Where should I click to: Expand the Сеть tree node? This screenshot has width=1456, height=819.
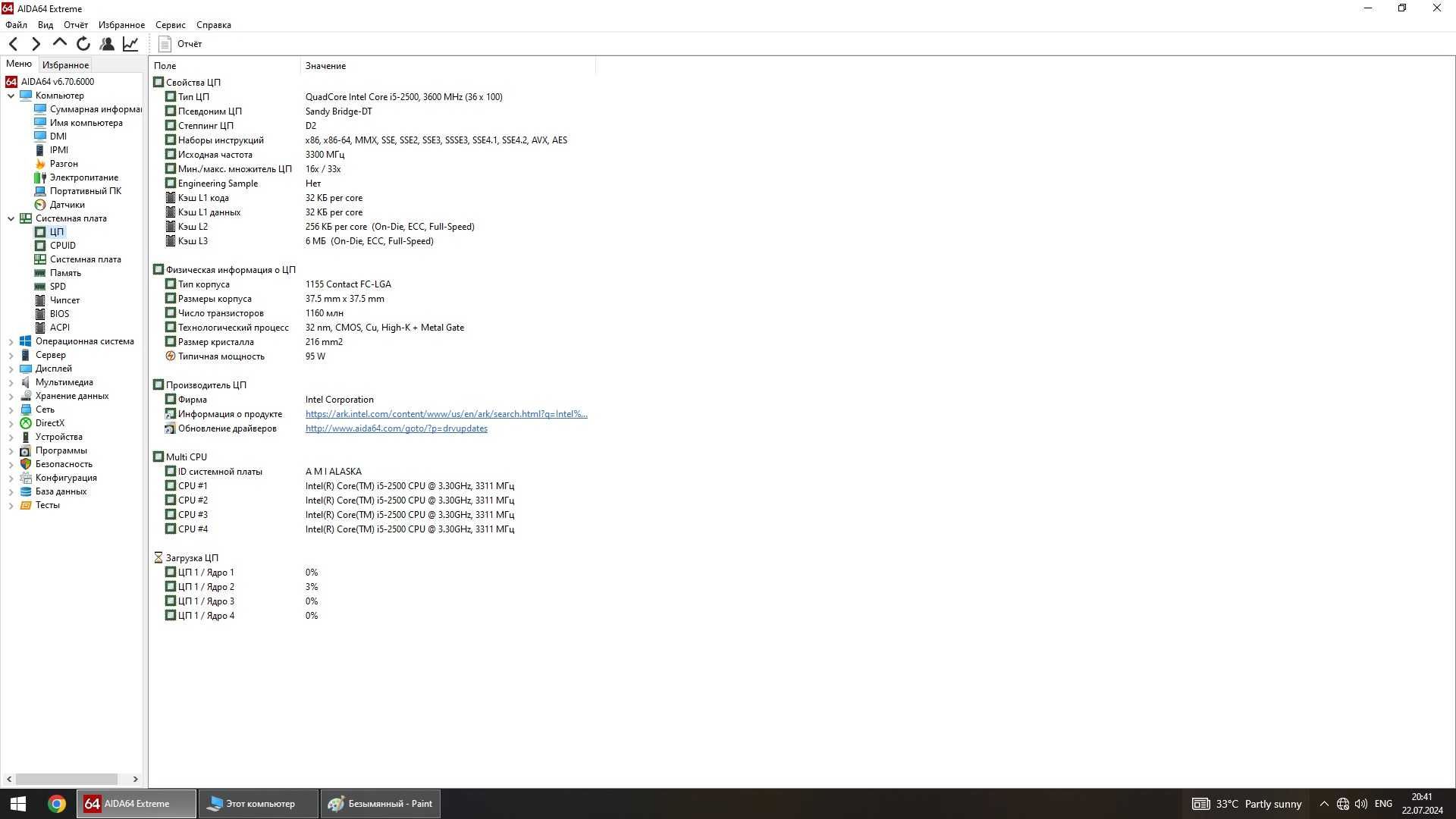[11, 410]
